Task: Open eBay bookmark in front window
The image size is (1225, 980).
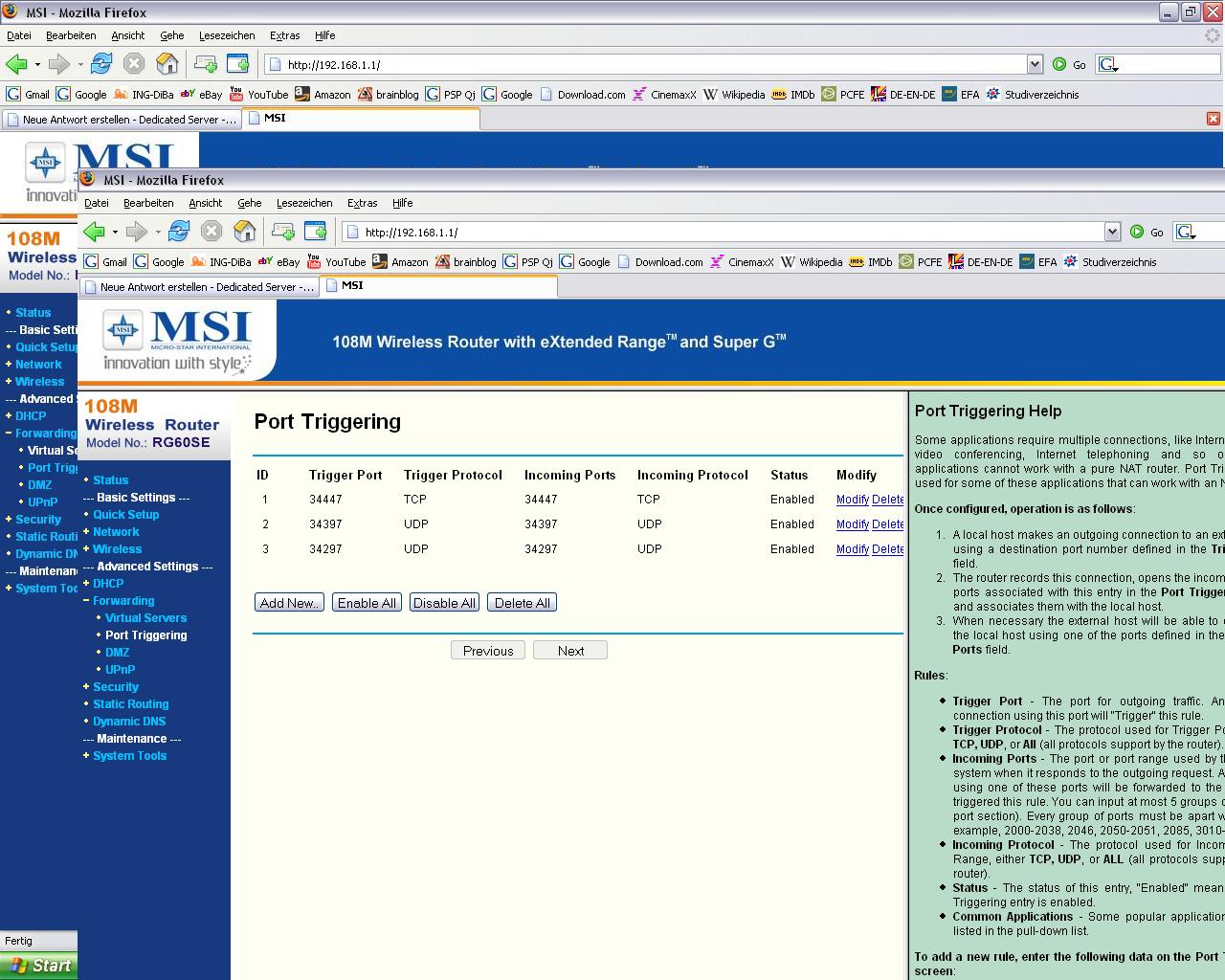Action: pyautogui.click(x=278, y=261)
